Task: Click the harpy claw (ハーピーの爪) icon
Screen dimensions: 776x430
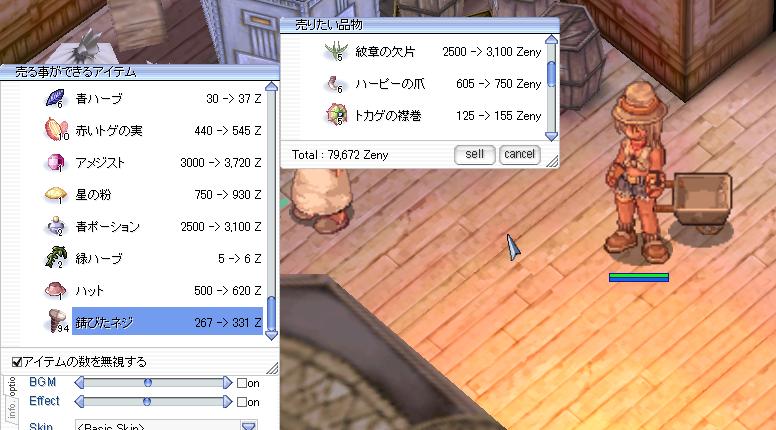Action: point(334,84)
